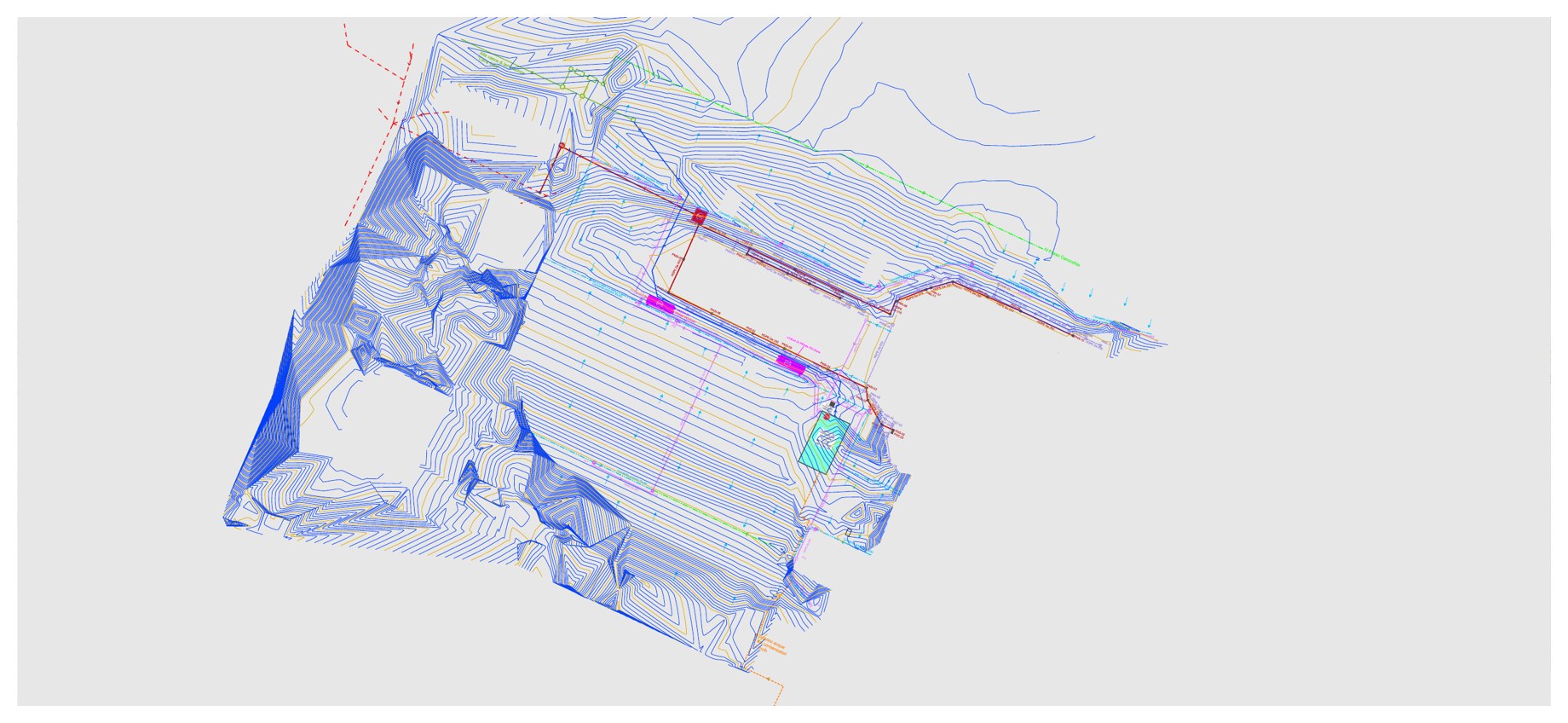Click the small black square above the turquoise basin

click(x=833, y=405)
